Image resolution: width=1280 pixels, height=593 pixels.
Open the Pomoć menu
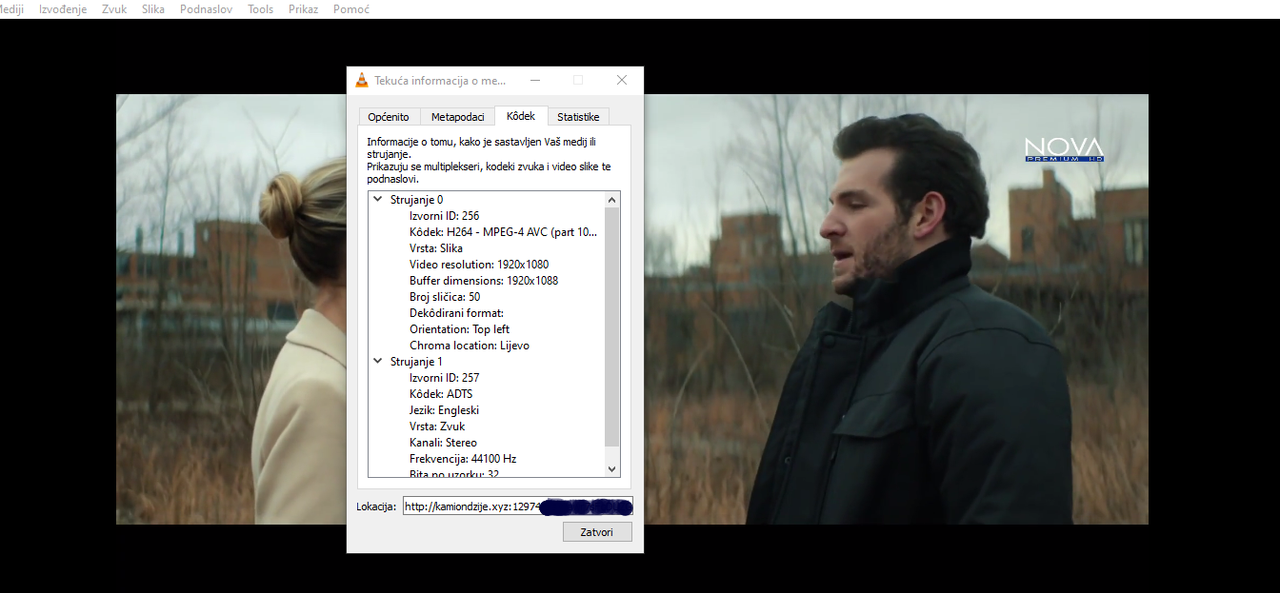350,9
